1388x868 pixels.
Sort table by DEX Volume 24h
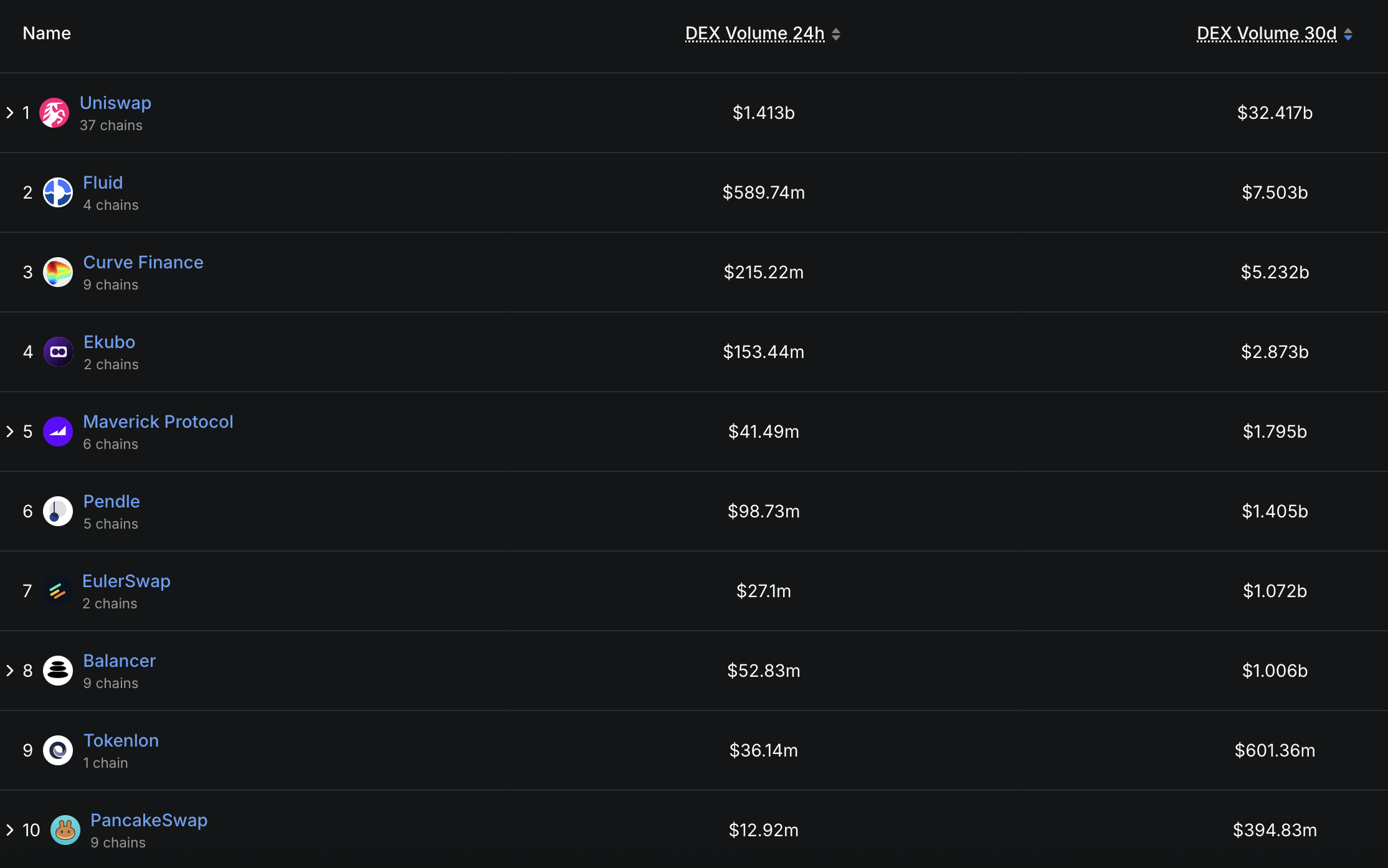[755, 34]
